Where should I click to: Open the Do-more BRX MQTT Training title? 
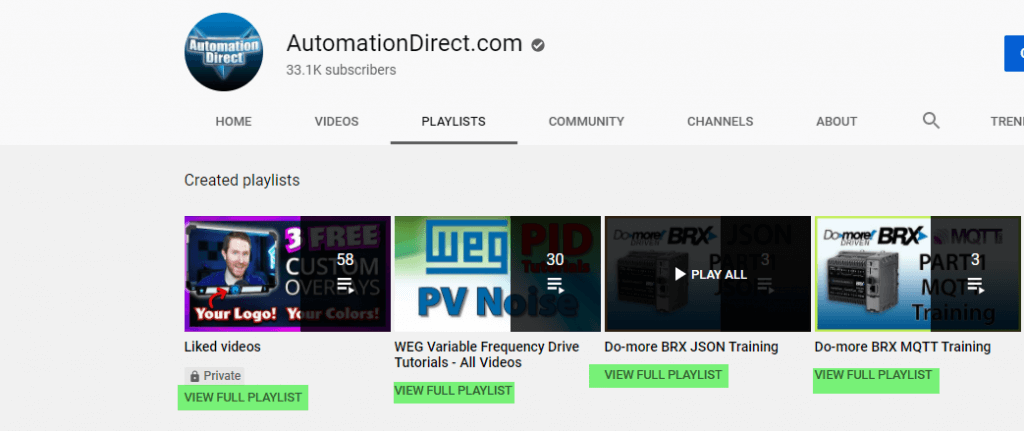[x=902, y=347]
